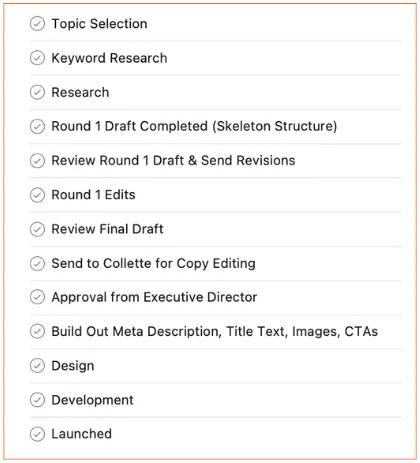This screenshot has width=420, height=463.
Task: Check the Launched task circle
Action: click(37, 434)
